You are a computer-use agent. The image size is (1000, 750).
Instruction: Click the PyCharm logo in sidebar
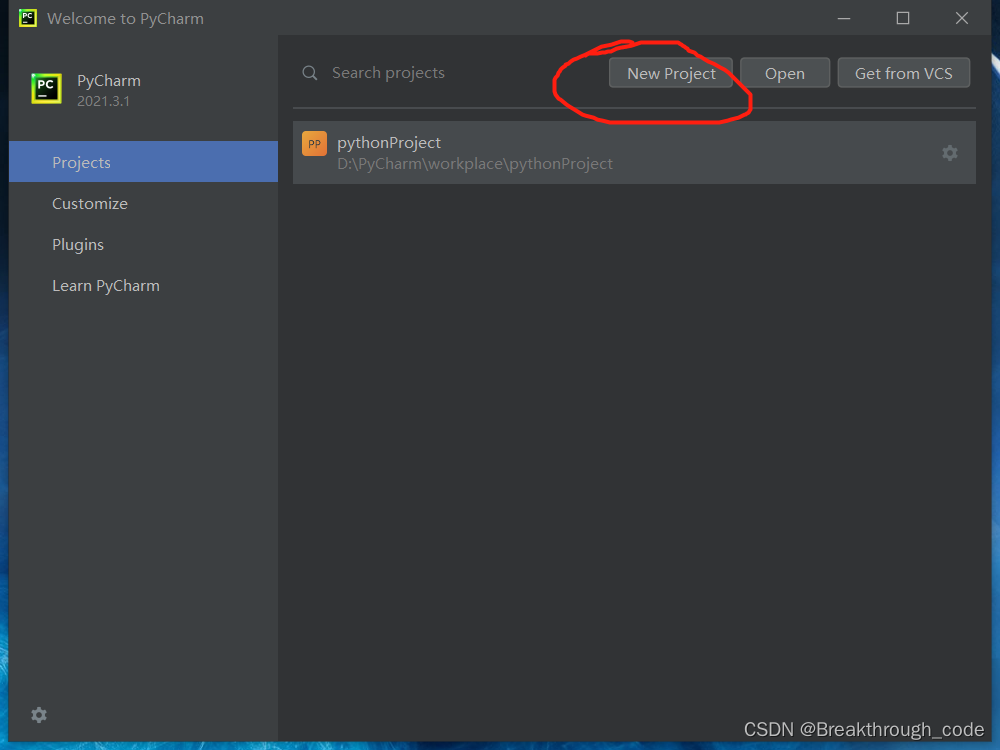pos(47,88)
